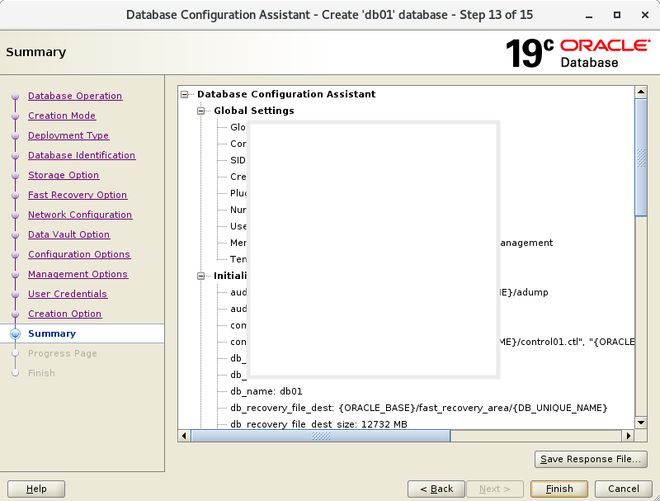Viewport: 660px width, 501px height.
Task: Open the Deployment Type step
Action: pos(69,136)
